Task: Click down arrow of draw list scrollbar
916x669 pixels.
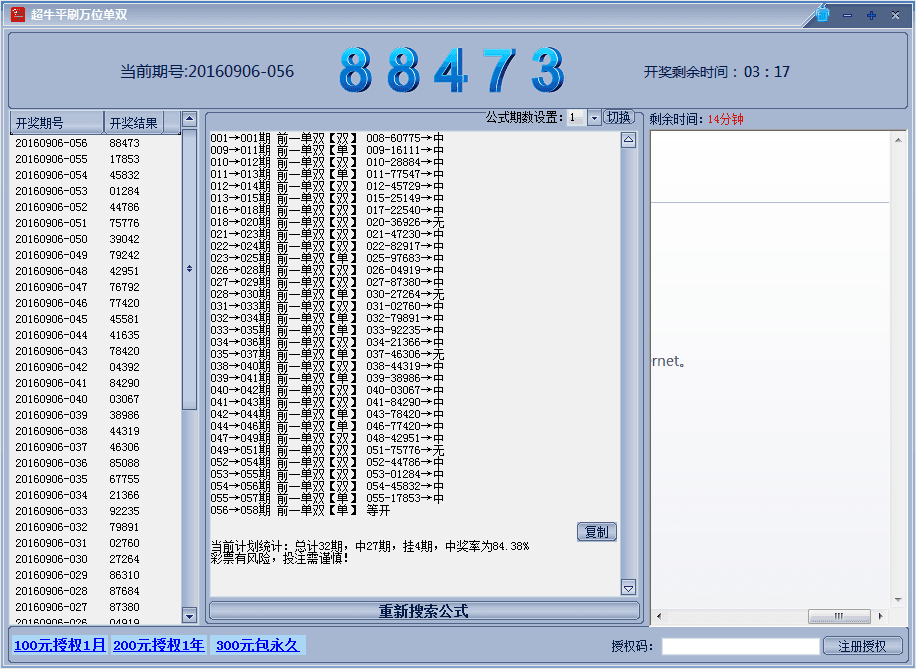Action: click(189, 615)
